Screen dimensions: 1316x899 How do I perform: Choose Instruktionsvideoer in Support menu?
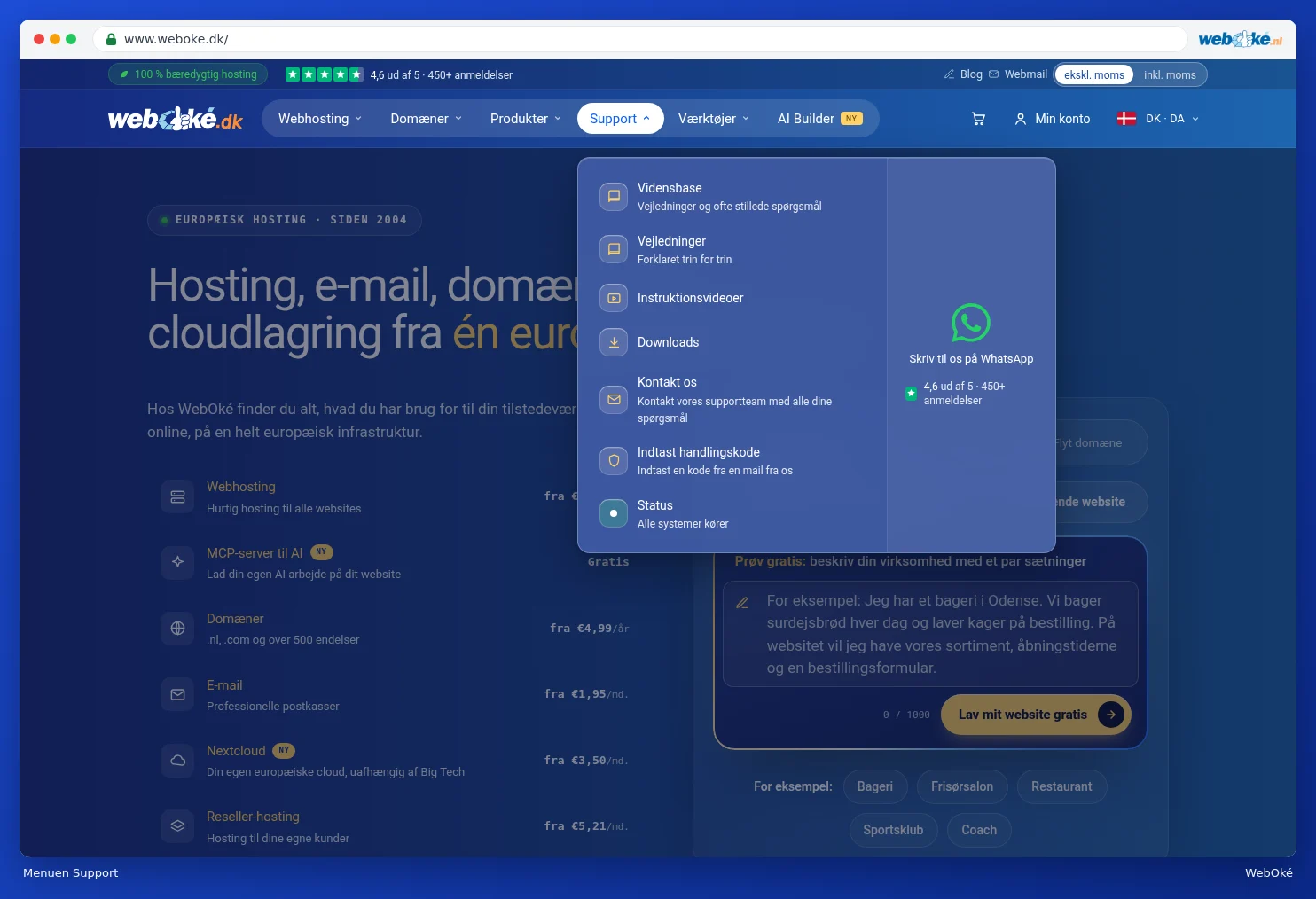click(732, 299)
